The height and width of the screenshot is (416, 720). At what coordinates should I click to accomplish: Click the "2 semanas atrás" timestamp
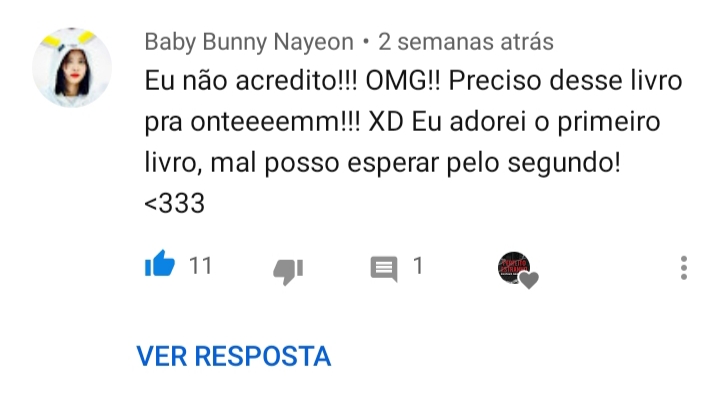click(x=466, y=42)
